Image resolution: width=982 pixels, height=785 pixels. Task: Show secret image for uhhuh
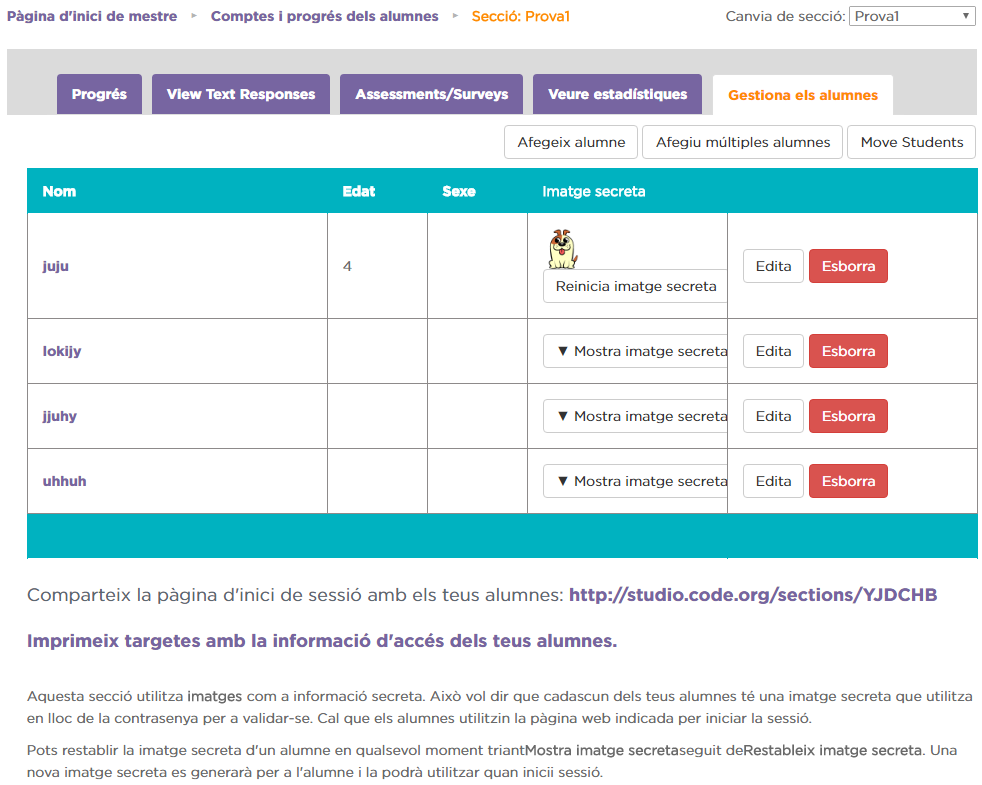pyautogui.click(x=635, y=481)
